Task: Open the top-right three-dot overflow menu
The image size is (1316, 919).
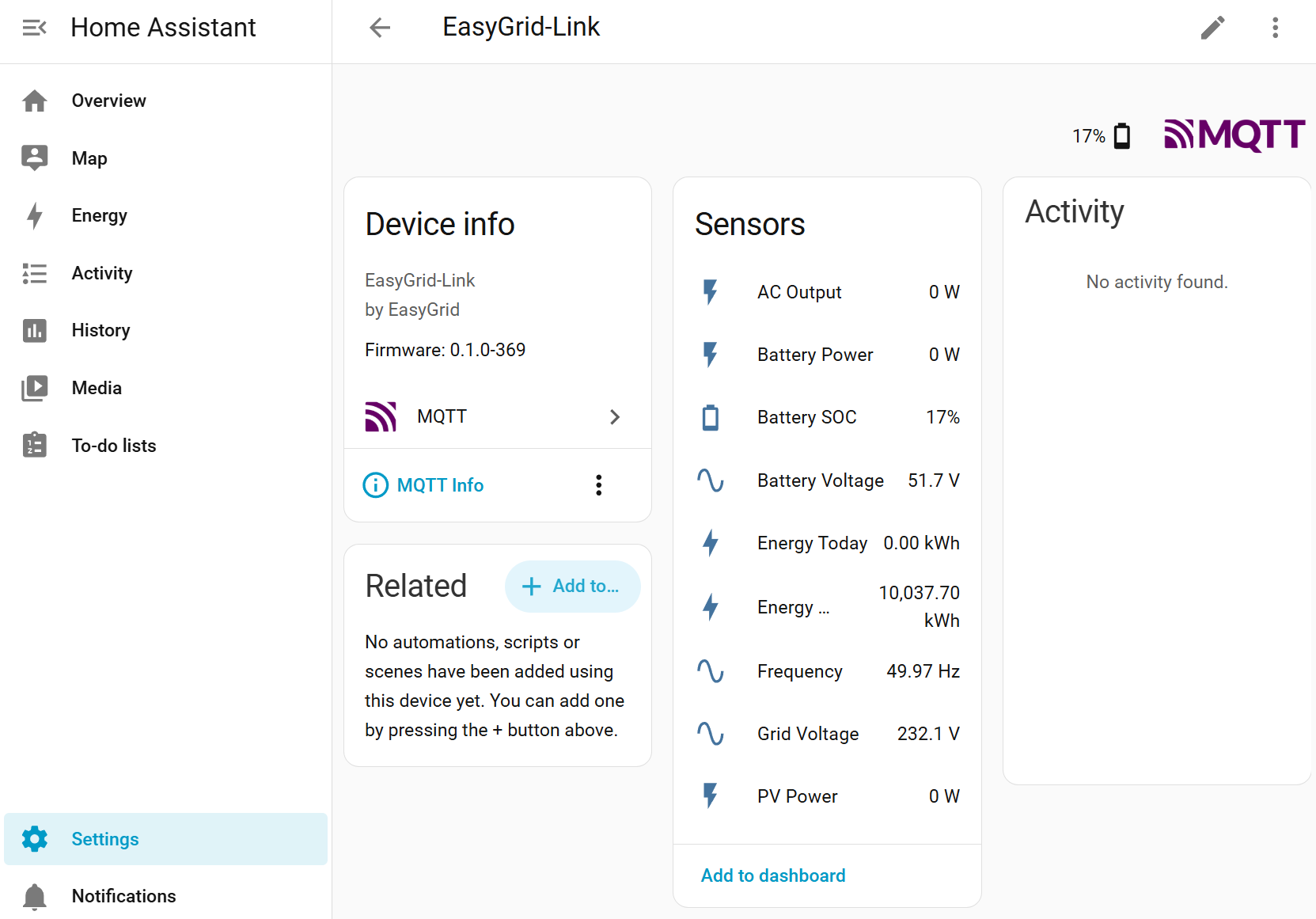Action: 1275,28
